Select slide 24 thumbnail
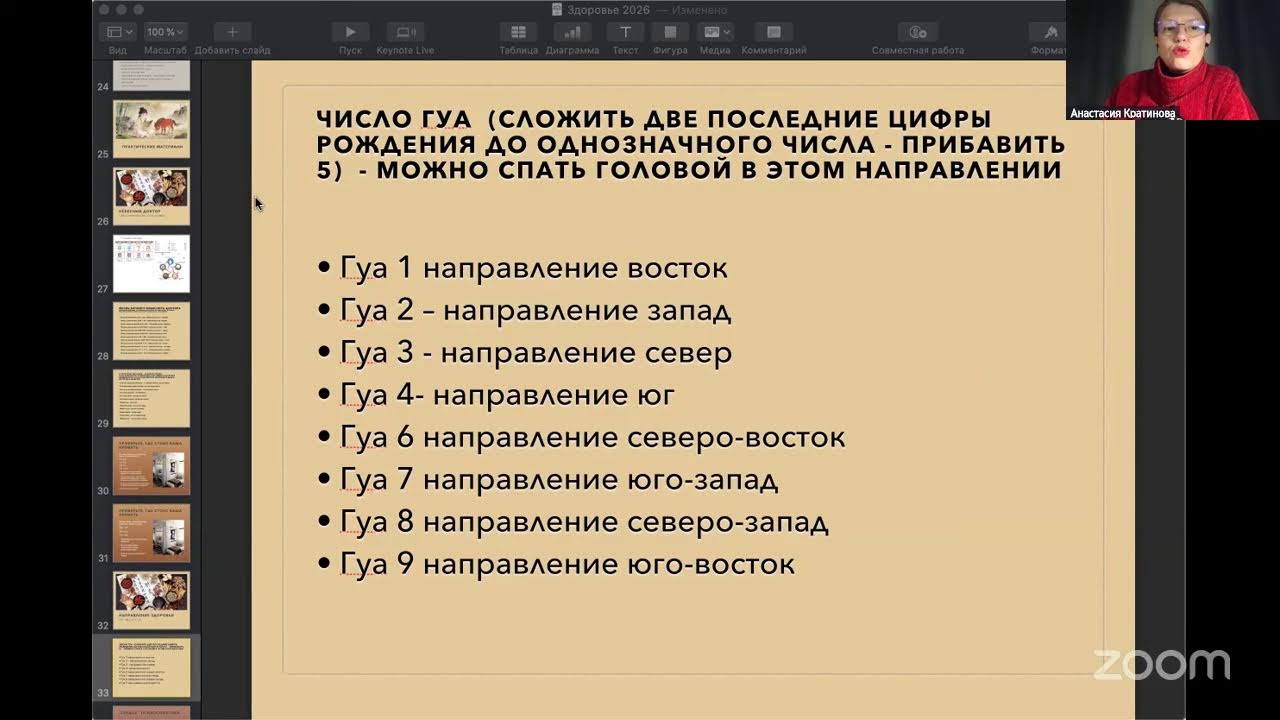1280x720 pixels. coord(151,75)
